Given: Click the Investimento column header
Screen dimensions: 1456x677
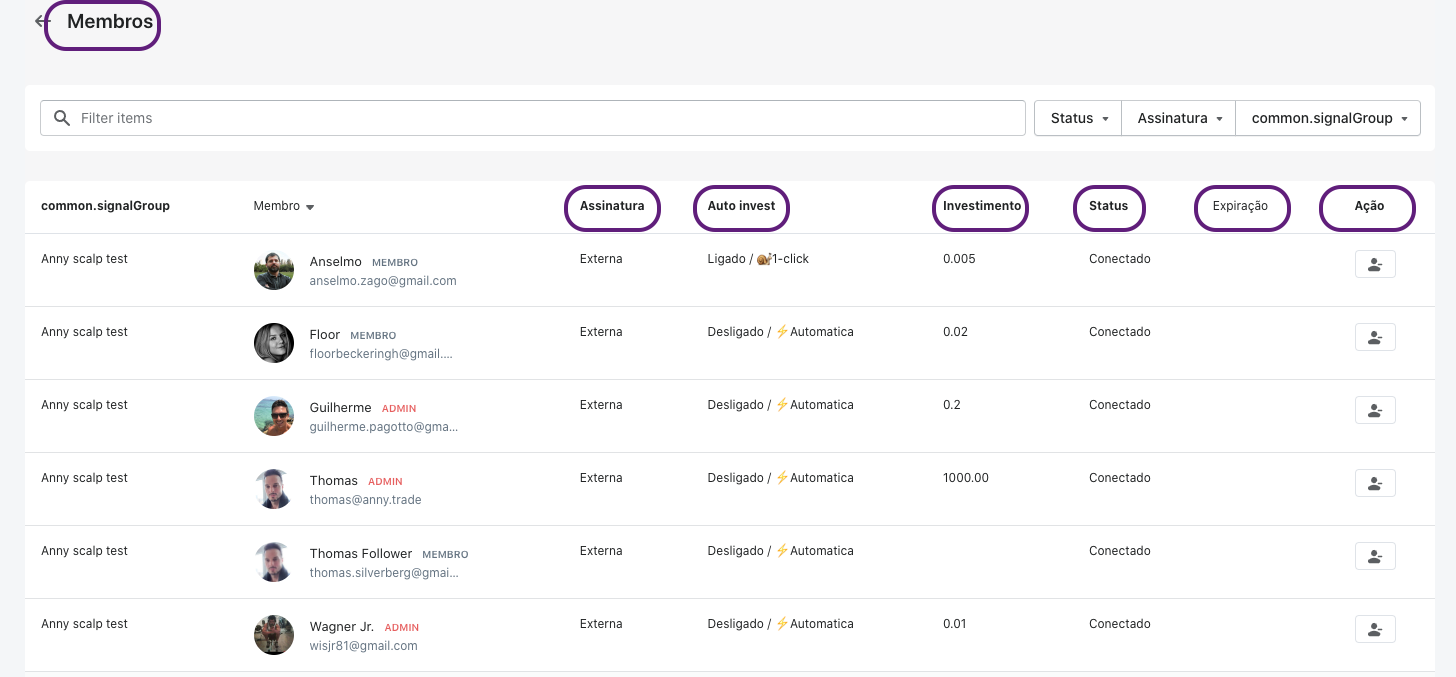Looking at the screenshot, I should point(982,206).
